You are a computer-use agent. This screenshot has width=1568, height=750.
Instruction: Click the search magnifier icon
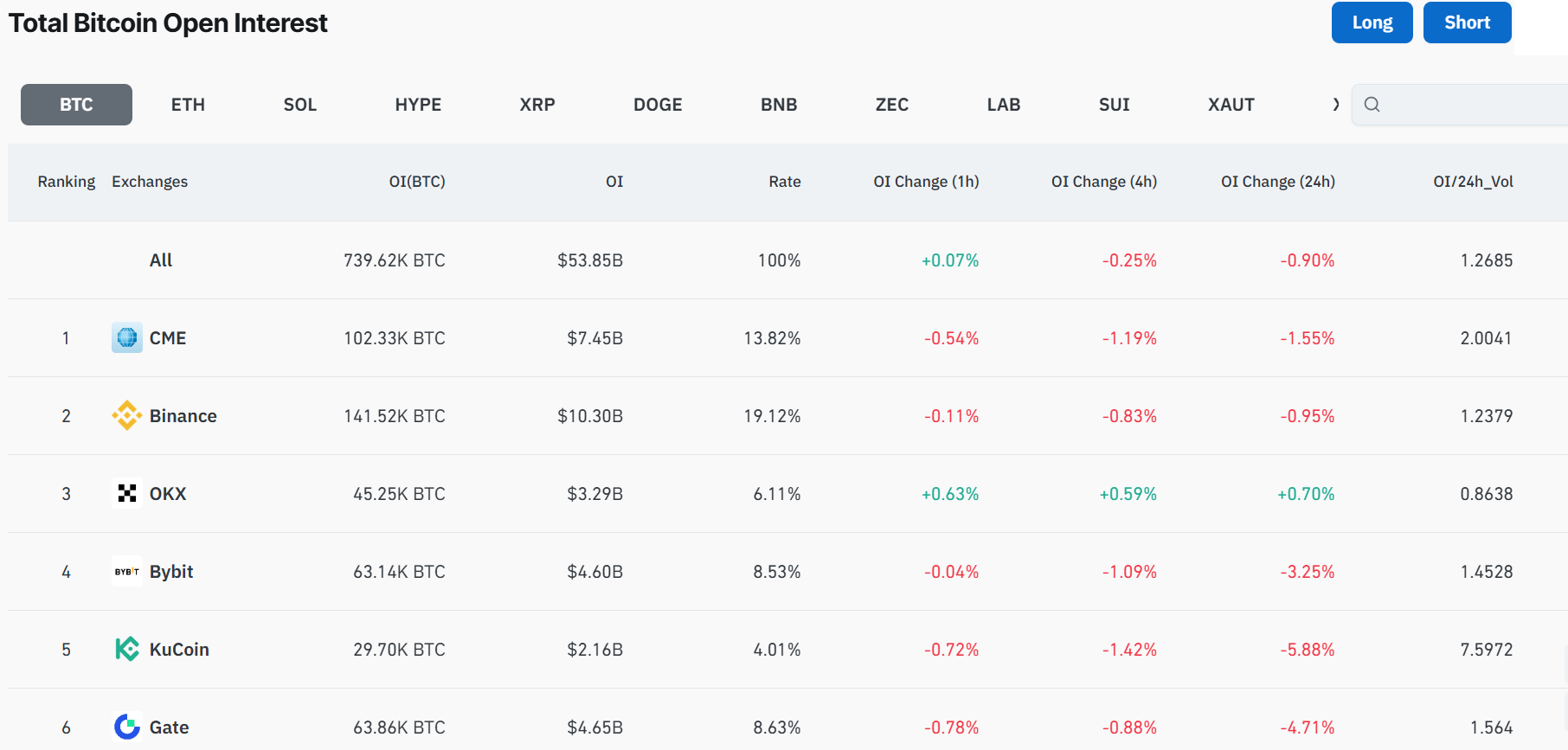point(1372,105)
